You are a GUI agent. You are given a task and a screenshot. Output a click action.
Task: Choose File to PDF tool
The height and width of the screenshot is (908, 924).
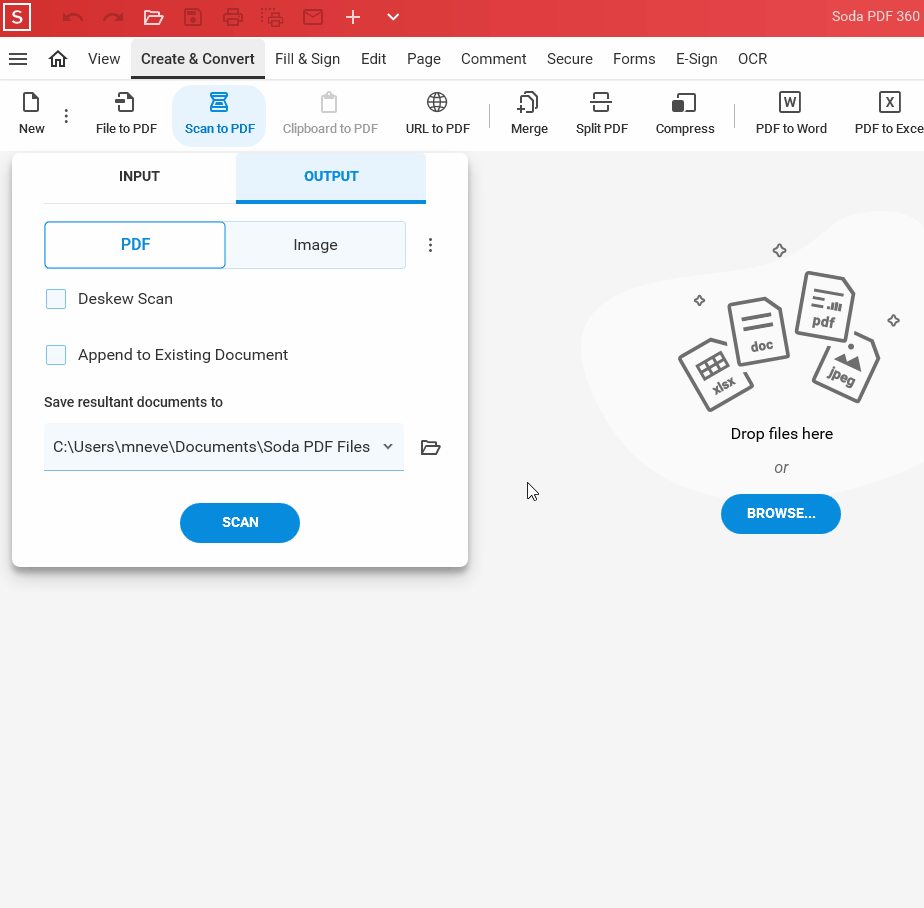(126, 114)
